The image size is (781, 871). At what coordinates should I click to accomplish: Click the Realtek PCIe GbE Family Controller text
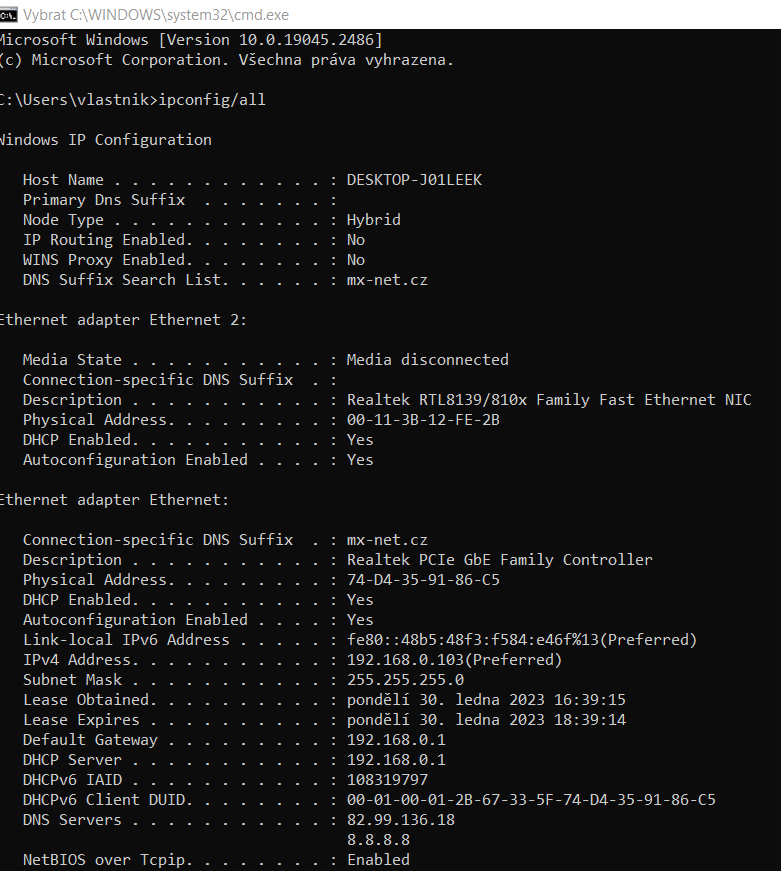[x=499, y=560]
